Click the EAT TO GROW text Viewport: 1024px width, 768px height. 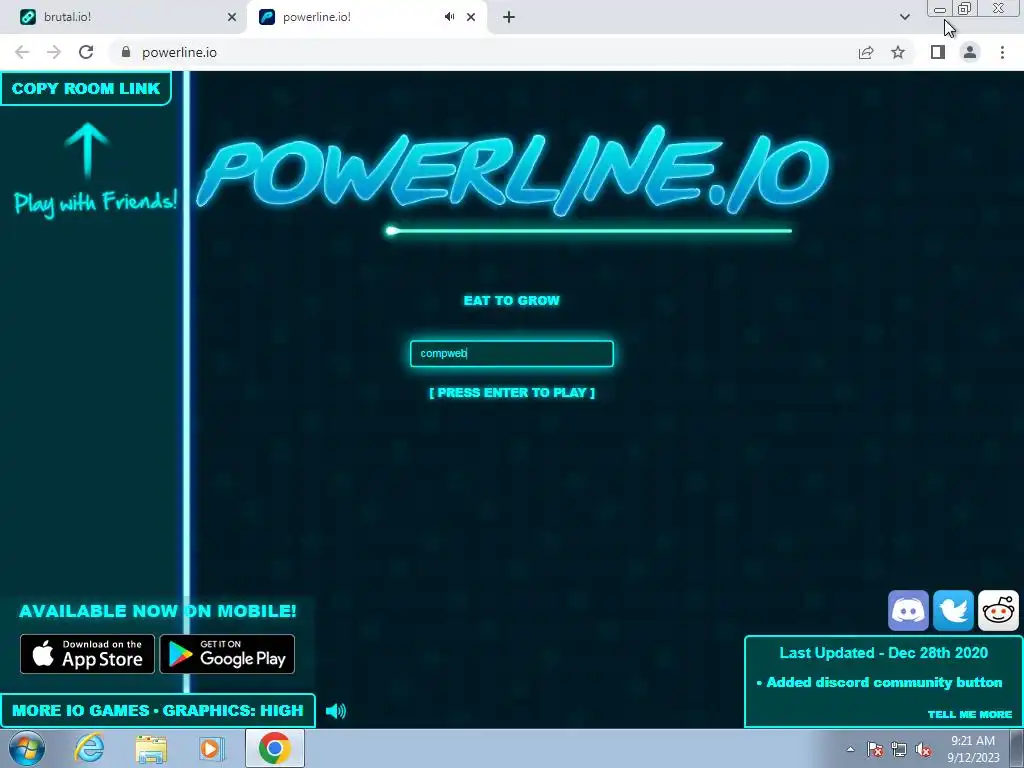[512, 300]
